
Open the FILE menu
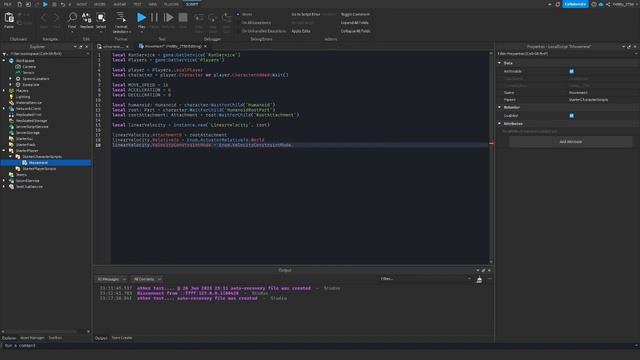(x=7, y=4)
